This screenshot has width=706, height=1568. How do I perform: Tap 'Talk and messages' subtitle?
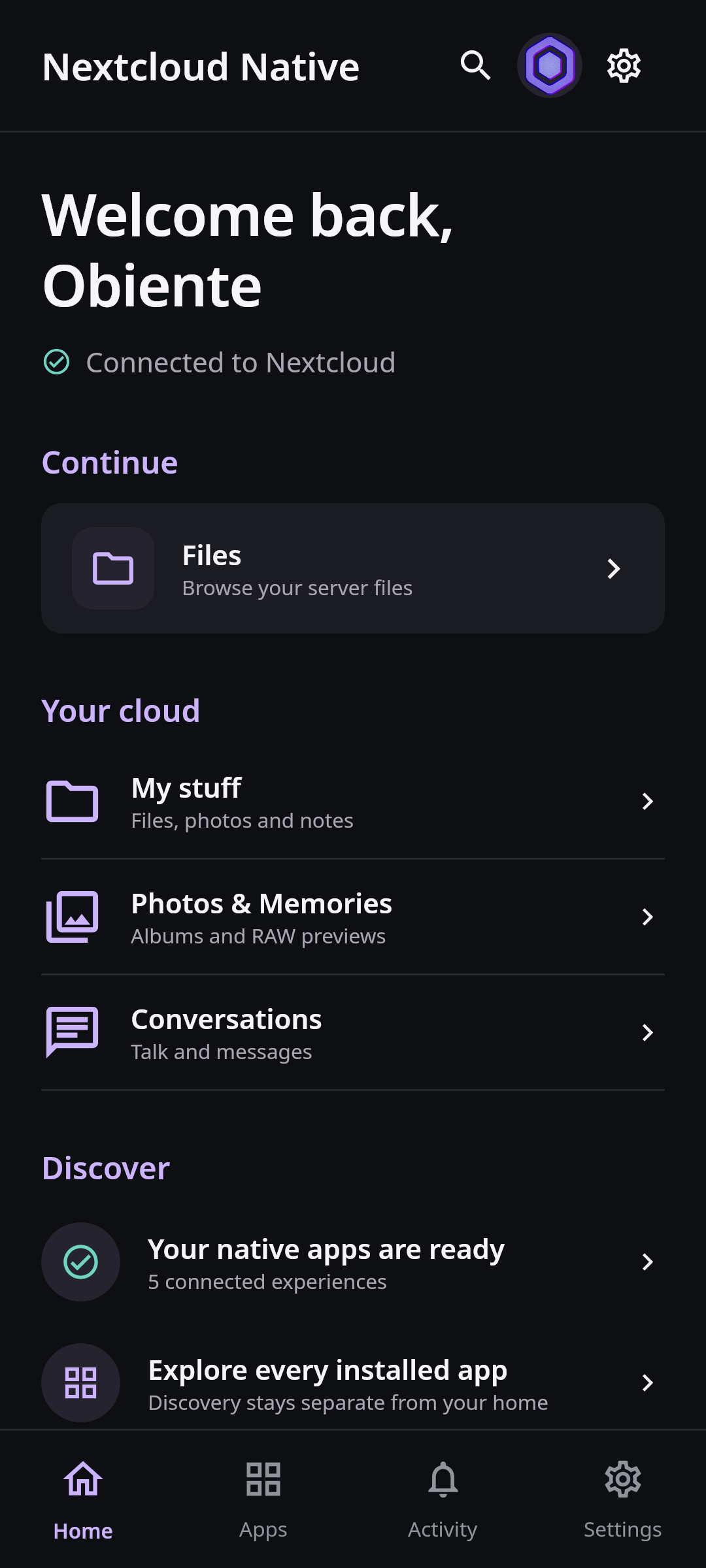[x=222, y=1052]
